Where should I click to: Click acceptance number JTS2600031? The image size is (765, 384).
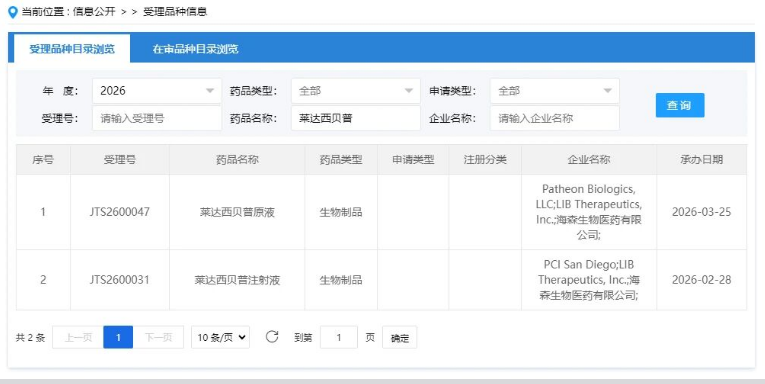point(120,280)
